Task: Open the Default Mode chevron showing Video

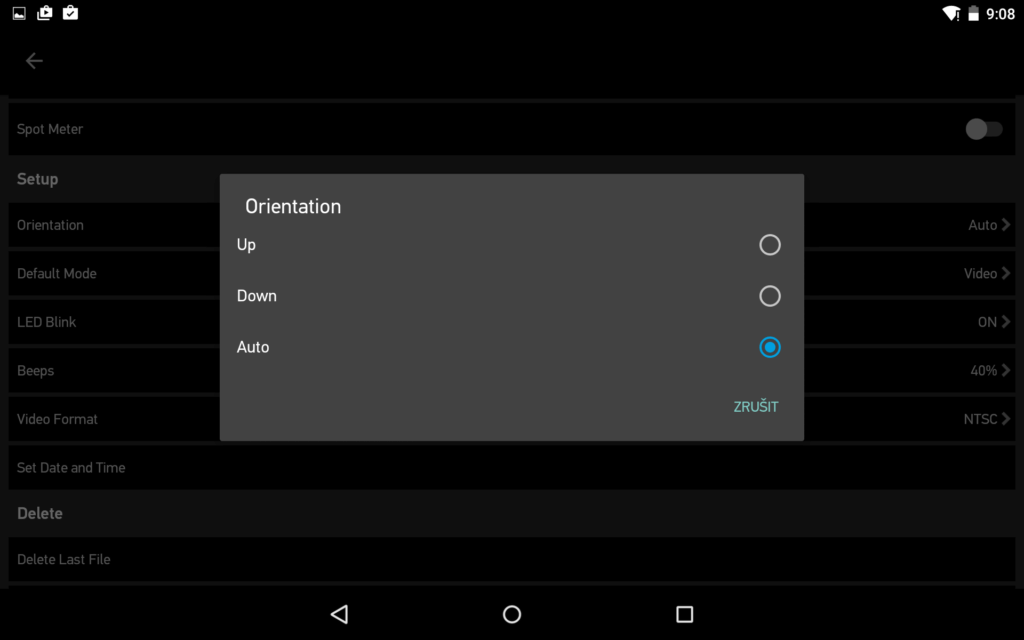Action: click(x=1006, y=274)
